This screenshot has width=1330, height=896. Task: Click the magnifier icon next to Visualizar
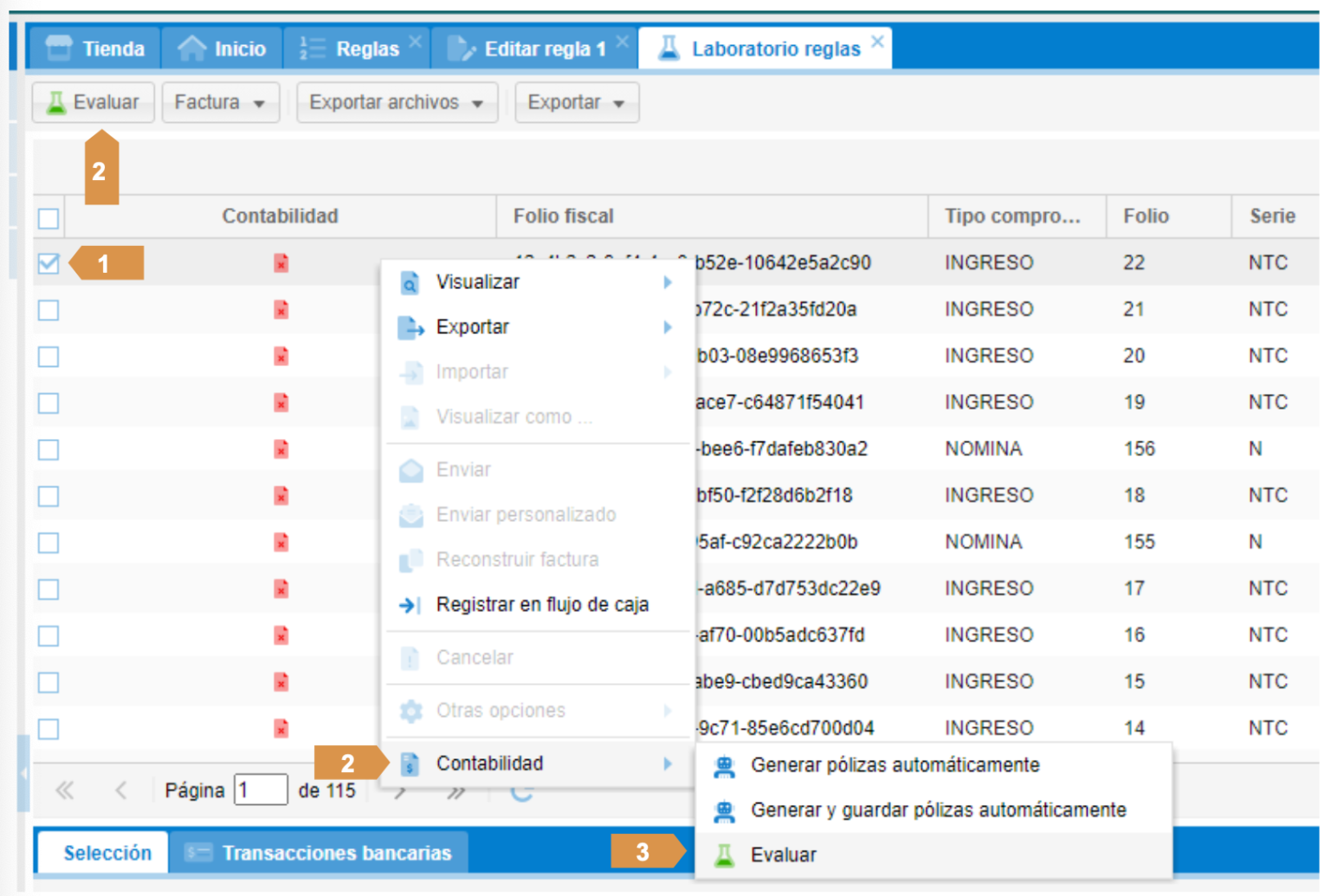(410, 283)
